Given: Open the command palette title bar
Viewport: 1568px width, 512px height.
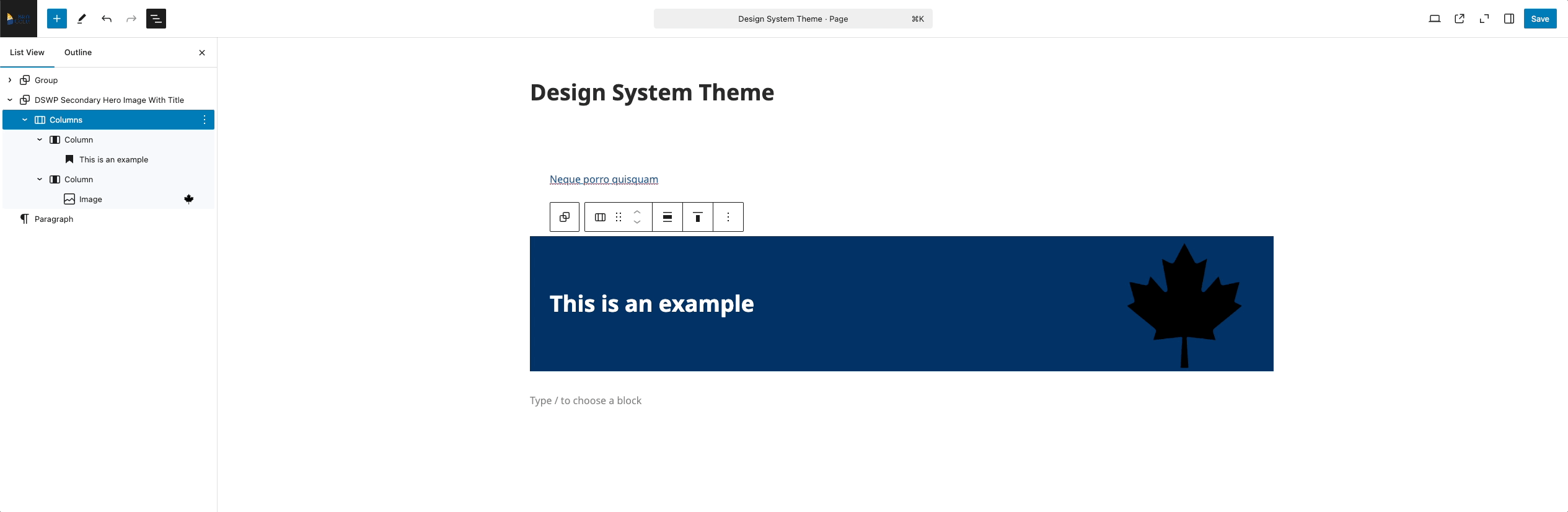Looking at the screenshot, I should point(793,19).
